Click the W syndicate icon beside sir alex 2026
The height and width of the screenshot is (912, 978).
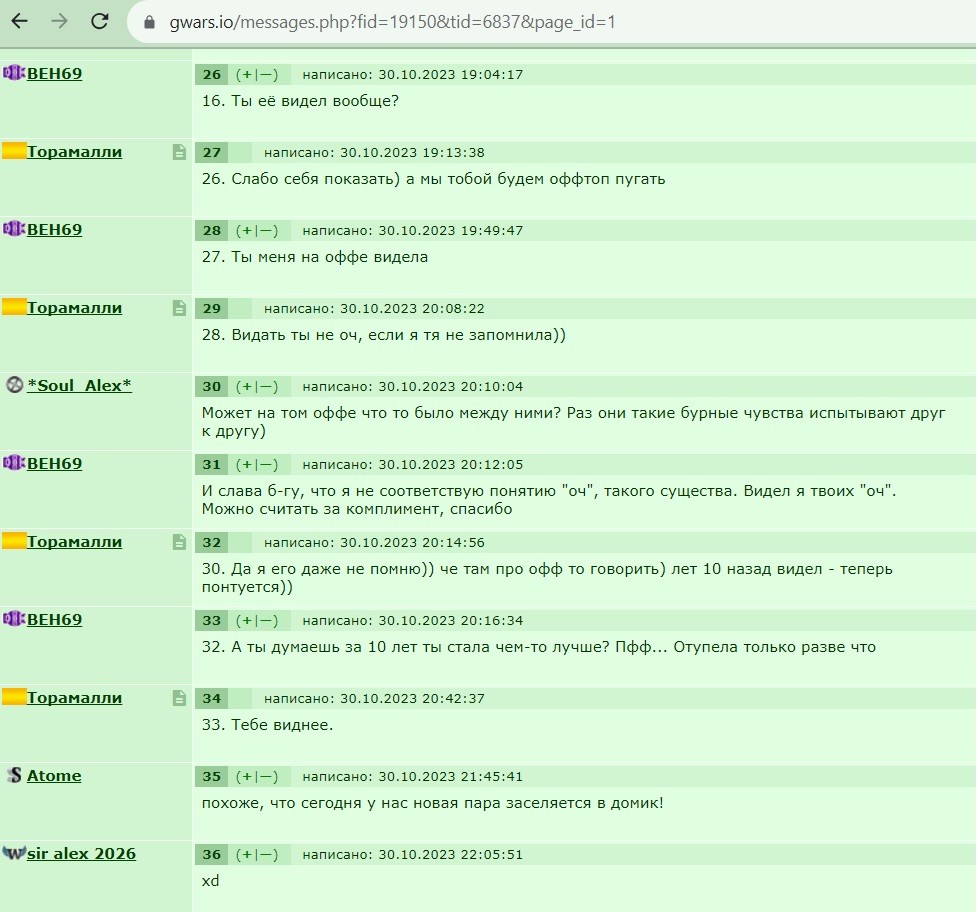click(14, 853)
